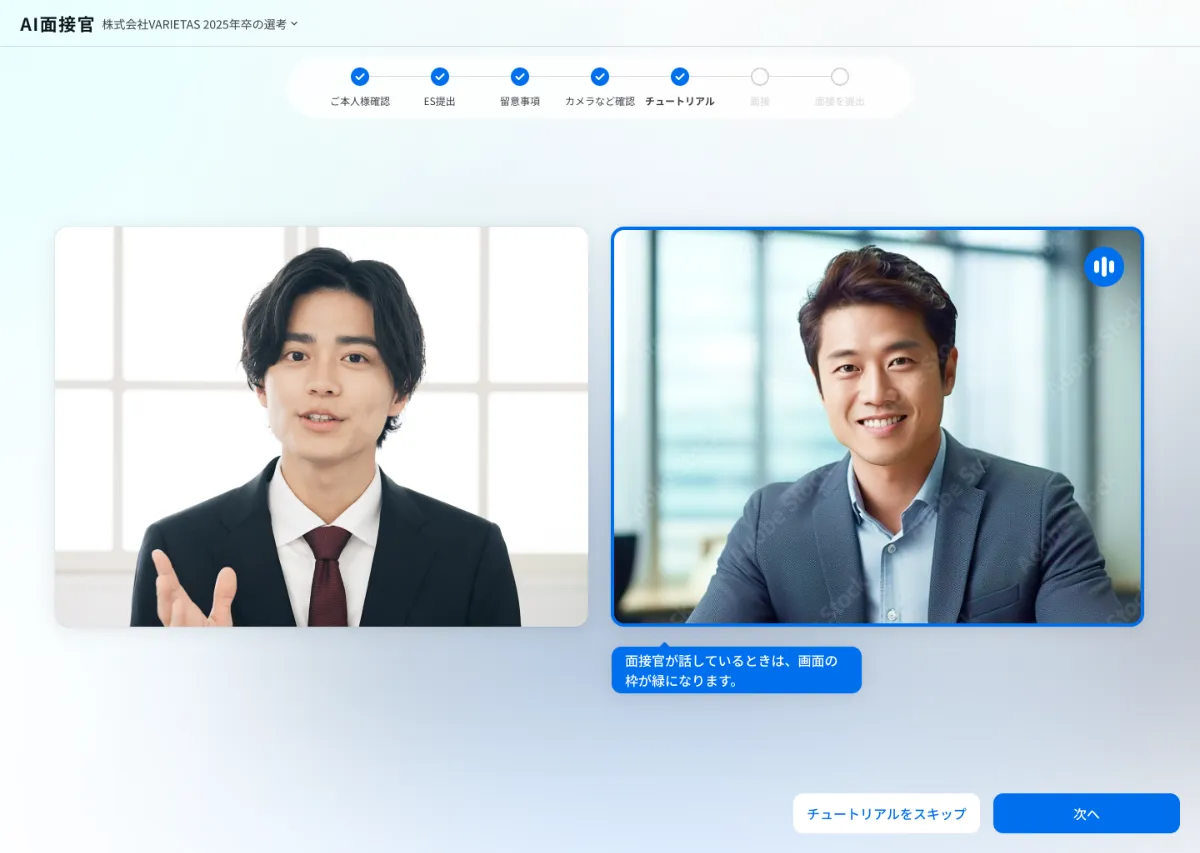Click the カメラなど確認 step checkmark icon
Screen dimensions: 1200x853
point(600,77)
